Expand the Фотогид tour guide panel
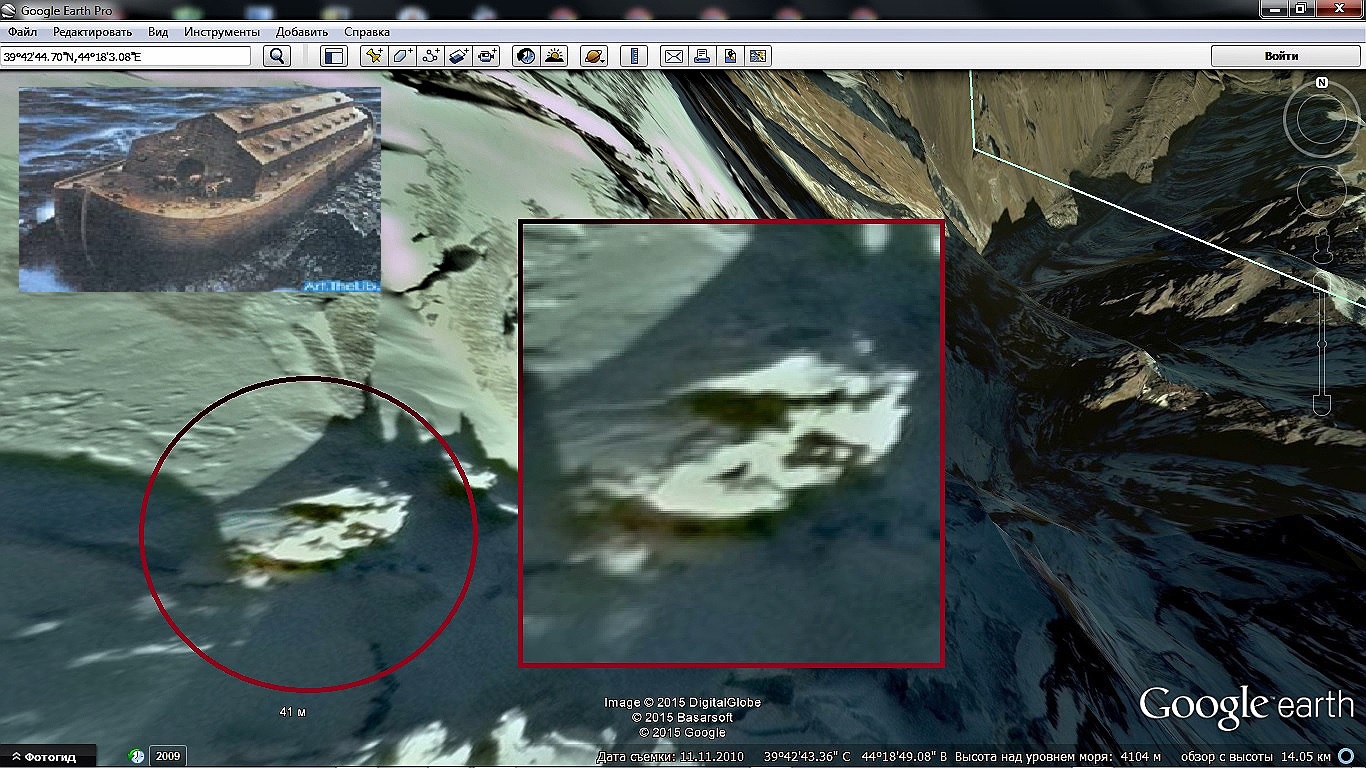This screenshot has height=768, width=1366. click(48, 757)
